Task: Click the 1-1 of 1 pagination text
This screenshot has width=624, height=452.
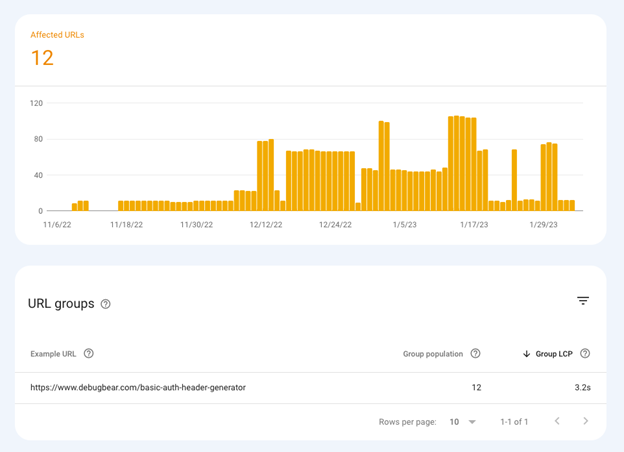Action: 514,422
